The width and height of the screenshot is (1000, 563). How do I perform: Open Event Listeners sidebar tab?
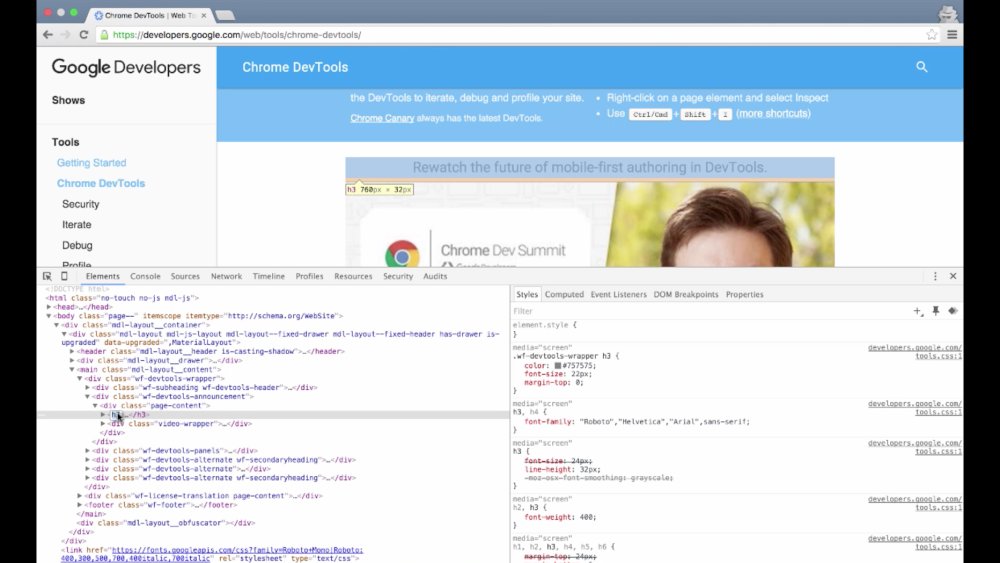tap(618, 295)
